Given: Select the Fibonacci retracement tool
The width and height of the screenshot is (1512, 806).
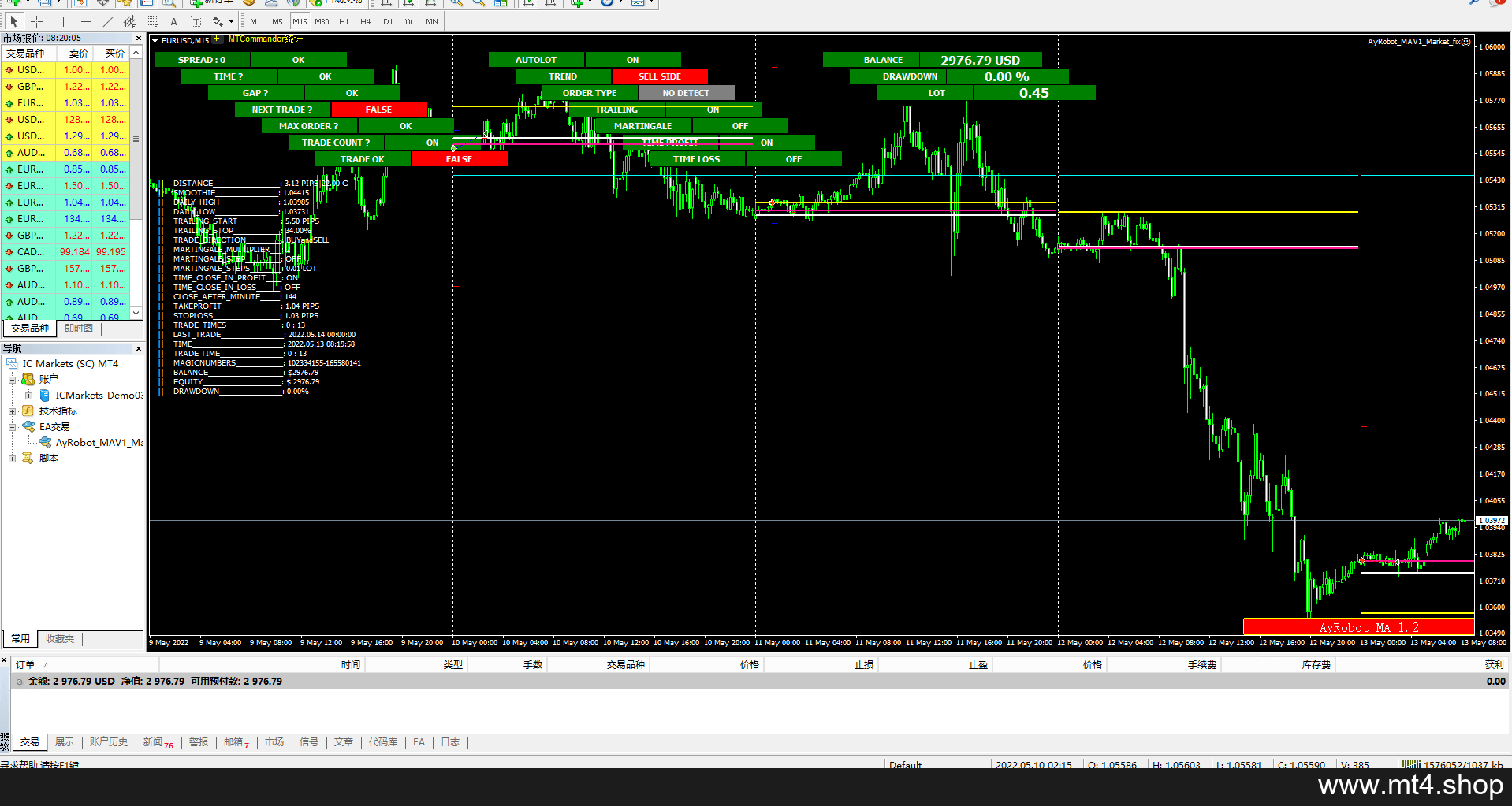Looking at the screenshot, I should pos(152,21).
